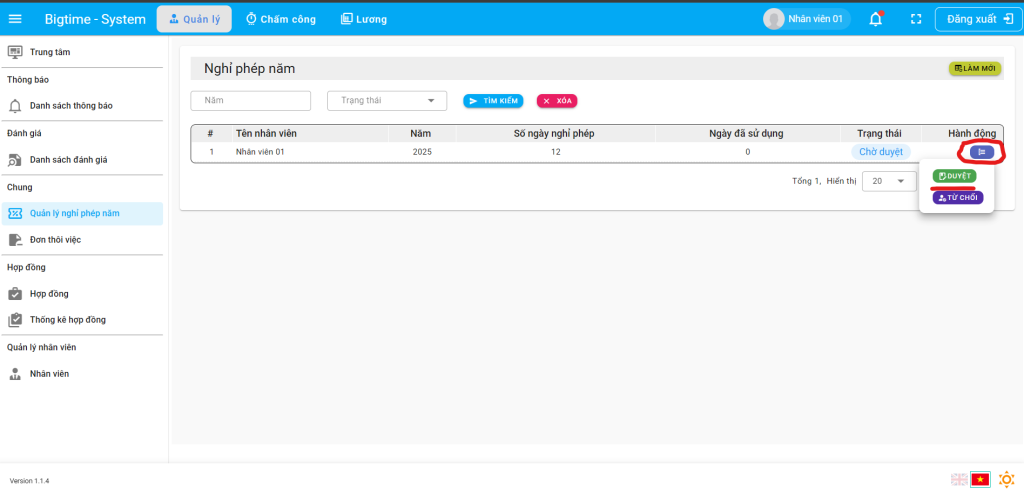This screenshot has width=1024, height=493.
Task: Select the Vietnamese flag language
Action: point(980,479)
